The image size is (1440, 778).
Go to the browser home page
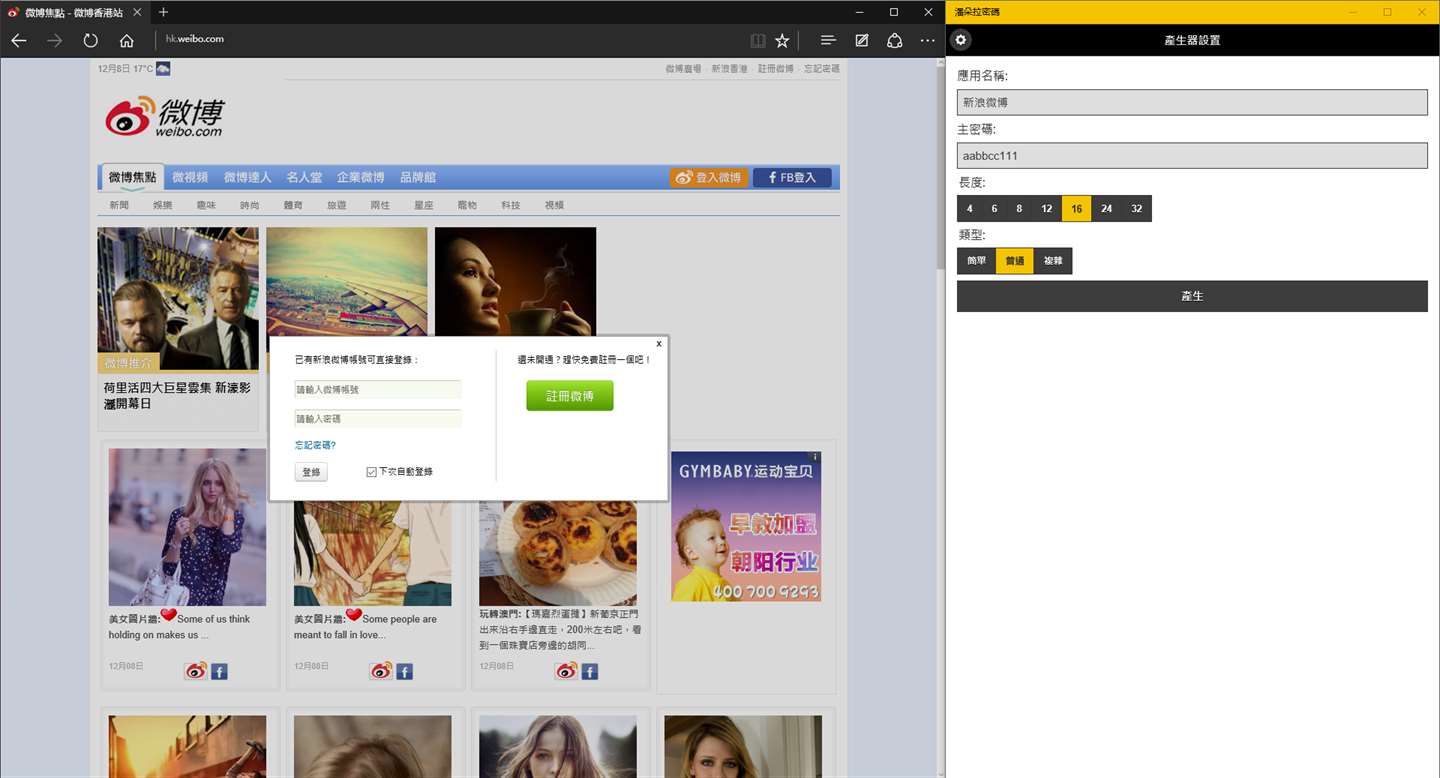127,40
